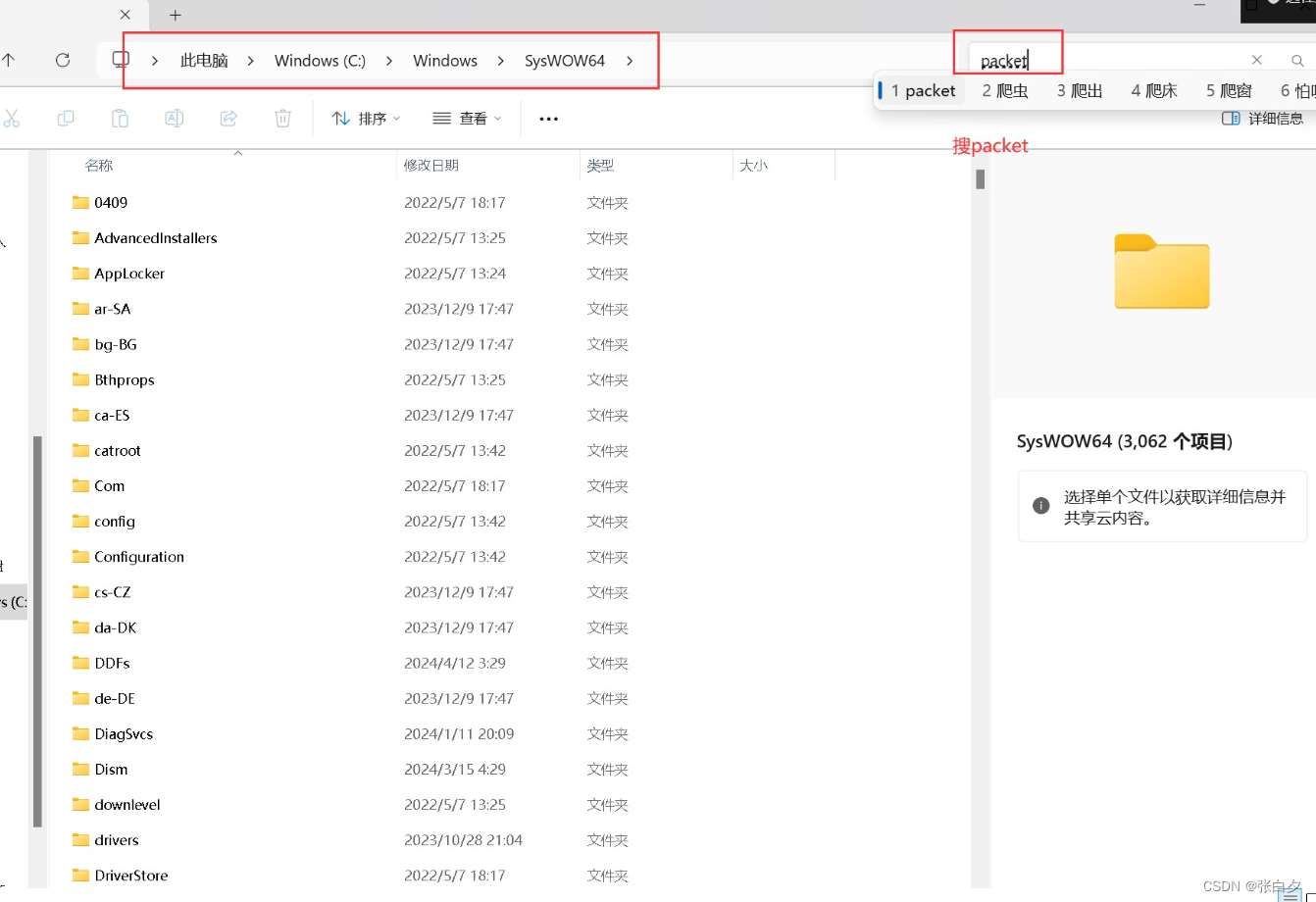Go to Windows folder in breadcrumb

pos(445,61)
